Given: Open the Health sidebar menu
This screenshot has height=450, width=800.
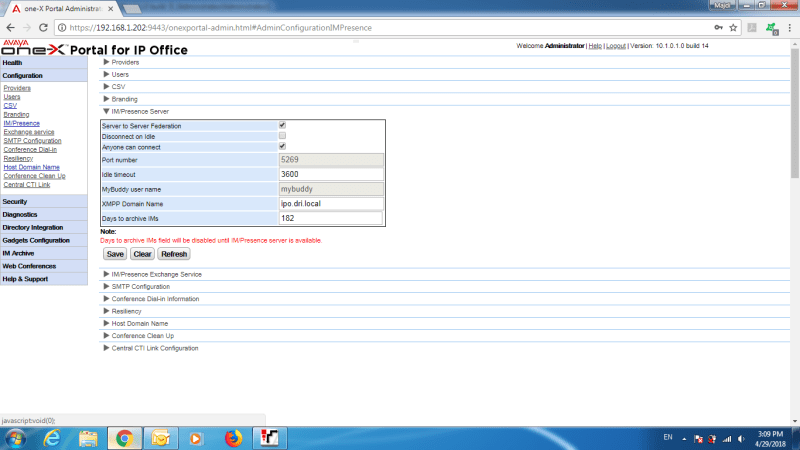Looking at the screenshot, I should (x=44, y=63).
